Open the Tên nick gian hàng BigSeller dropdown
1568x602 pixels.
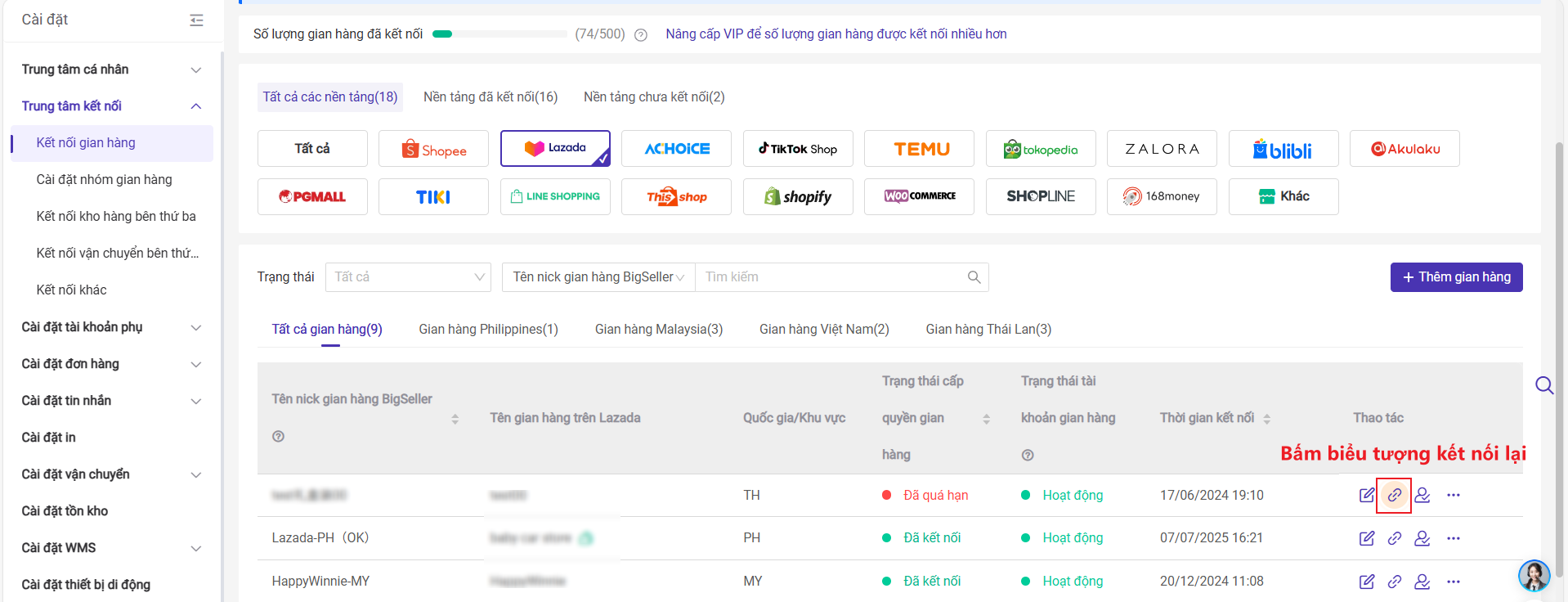tap(598, 277)
